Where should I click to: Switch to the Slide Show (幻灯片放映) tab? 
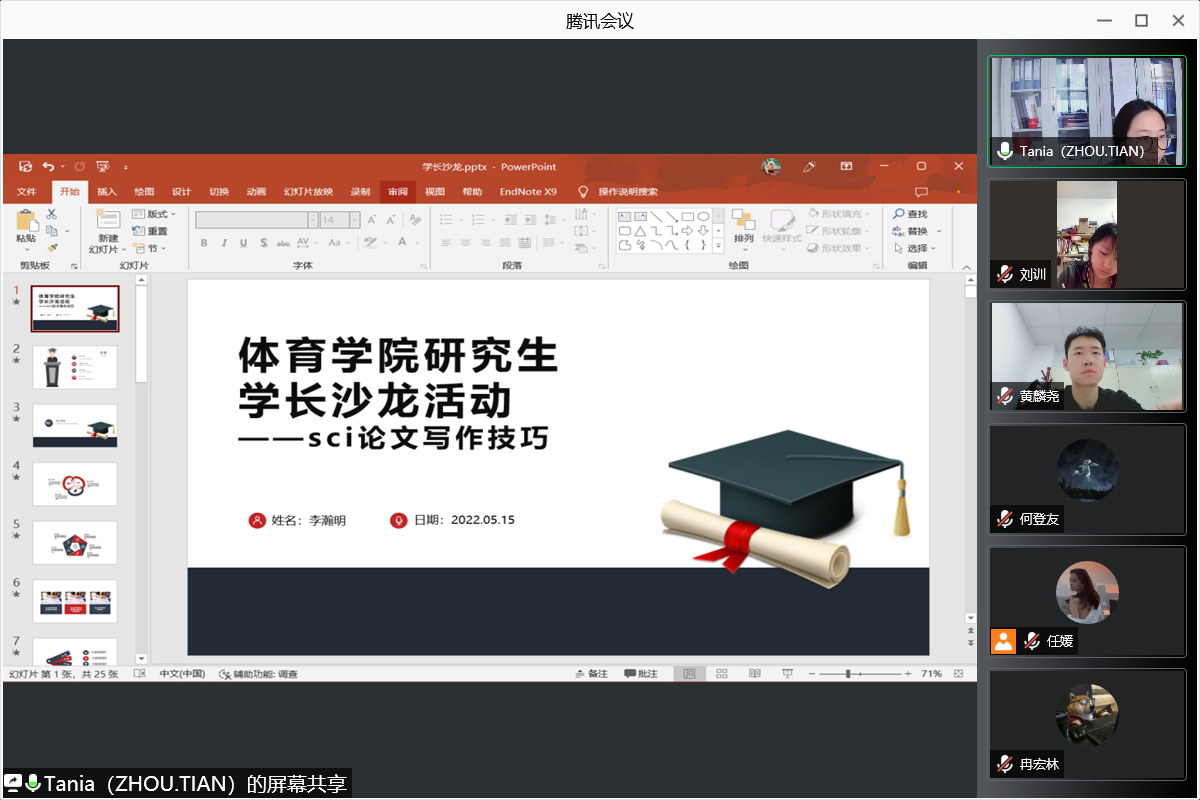coord(307,191)
